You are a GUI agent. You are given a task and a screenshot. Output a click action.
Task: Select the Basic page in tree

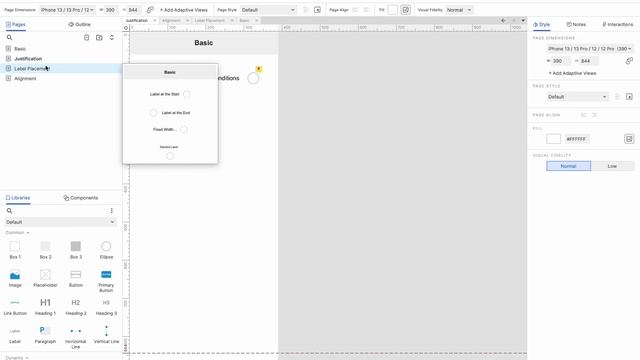point(20,49)
